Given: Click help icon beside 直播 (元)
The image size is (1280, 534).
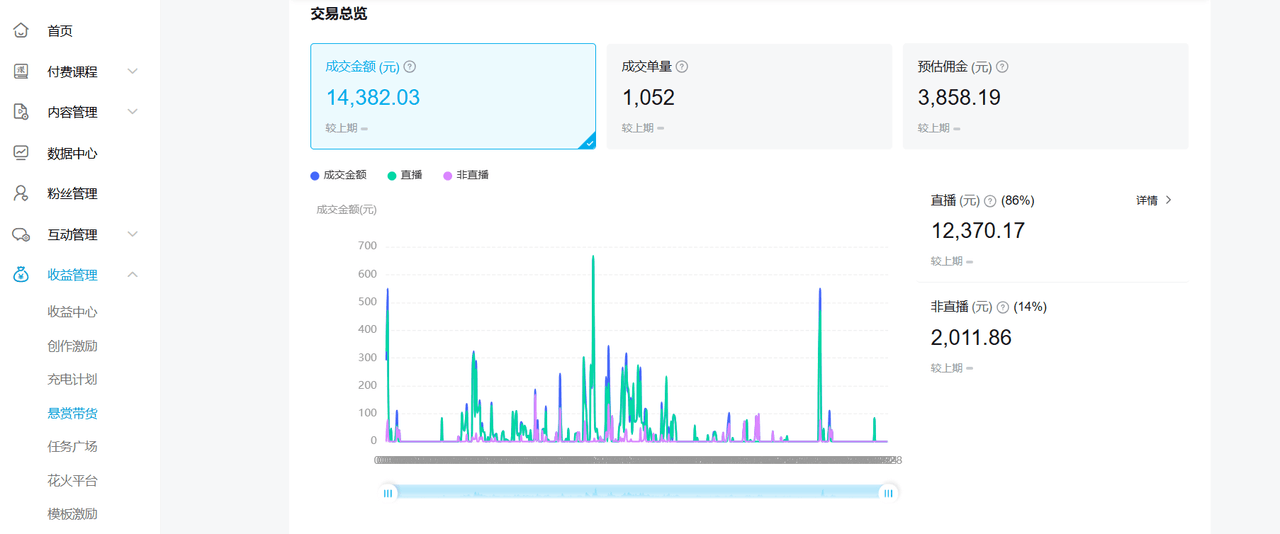Looking at the screenshot, I should [x=990, y=201].
